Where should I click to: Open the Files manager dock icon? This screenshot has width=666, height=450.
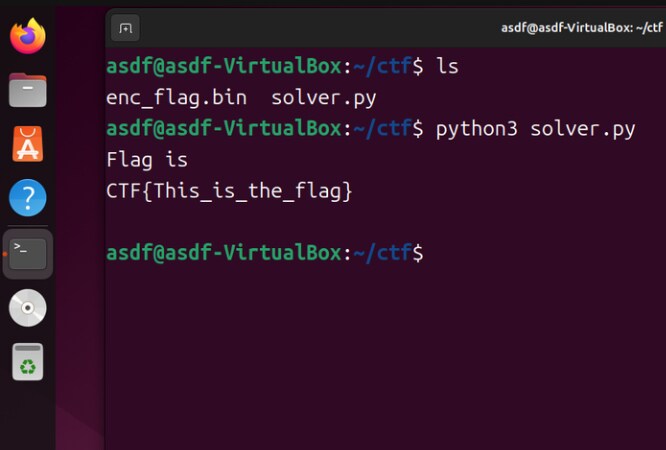28,90
